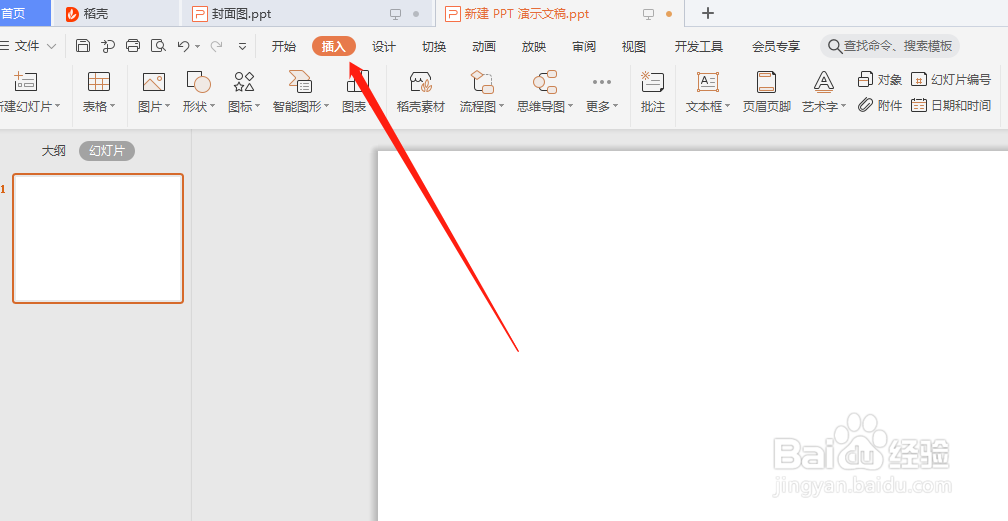Screen dimensions: 1008x521
Task: Click the Icons (图标) gallery icon
Action: (x=244, y=82)
